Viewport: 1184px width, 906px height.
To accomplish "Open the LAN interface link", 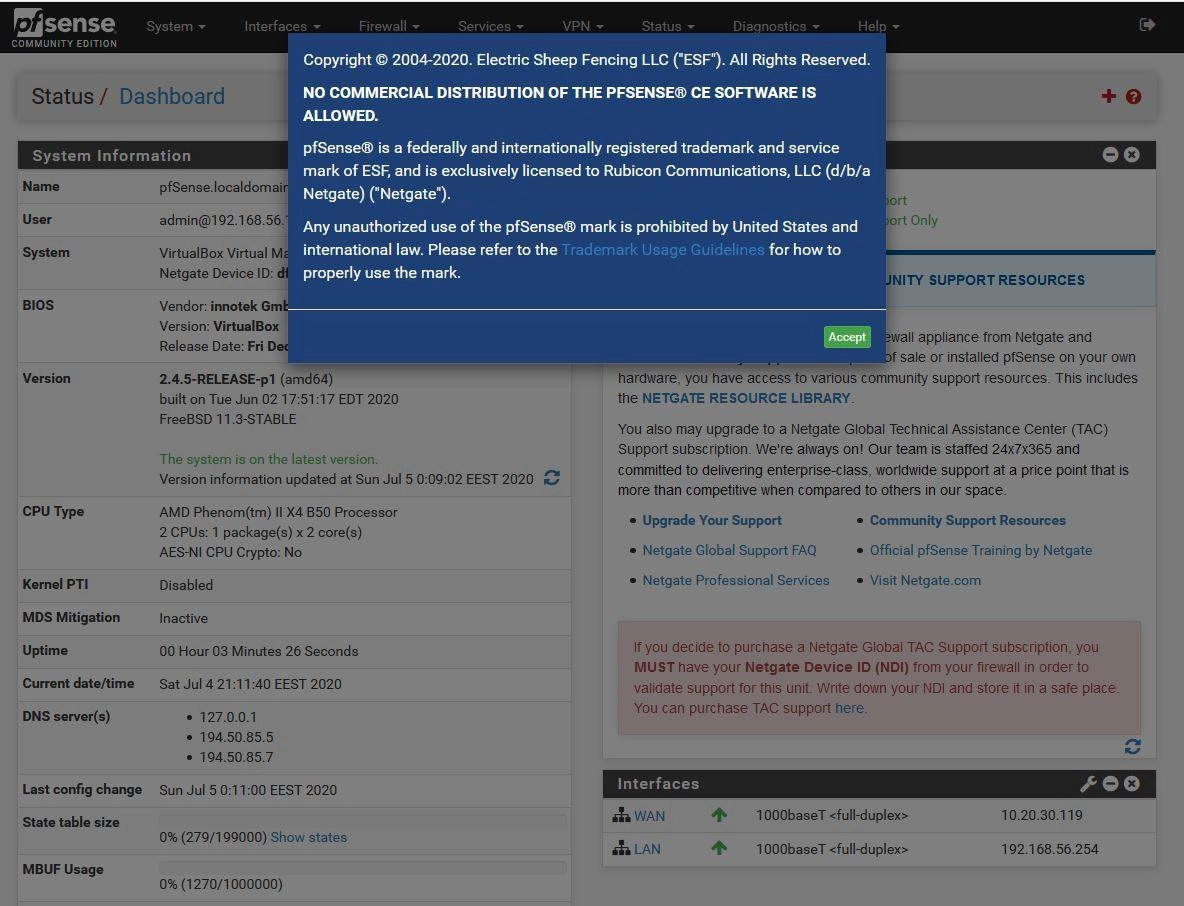I will pyautogui.click(x=647, y=849).
